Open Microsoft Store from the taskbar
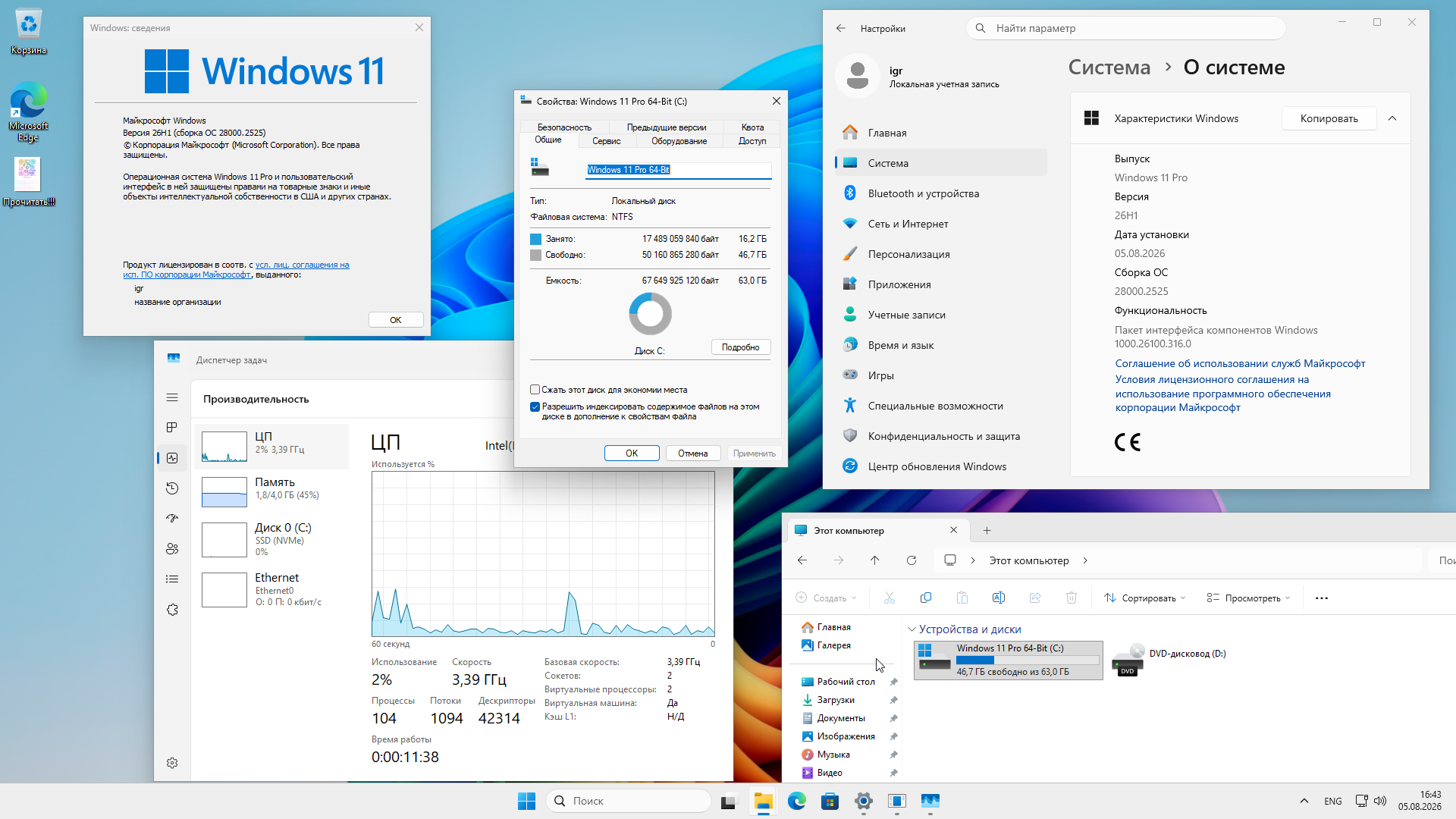This screenshot has width=1456, height=819. point(830,801)
